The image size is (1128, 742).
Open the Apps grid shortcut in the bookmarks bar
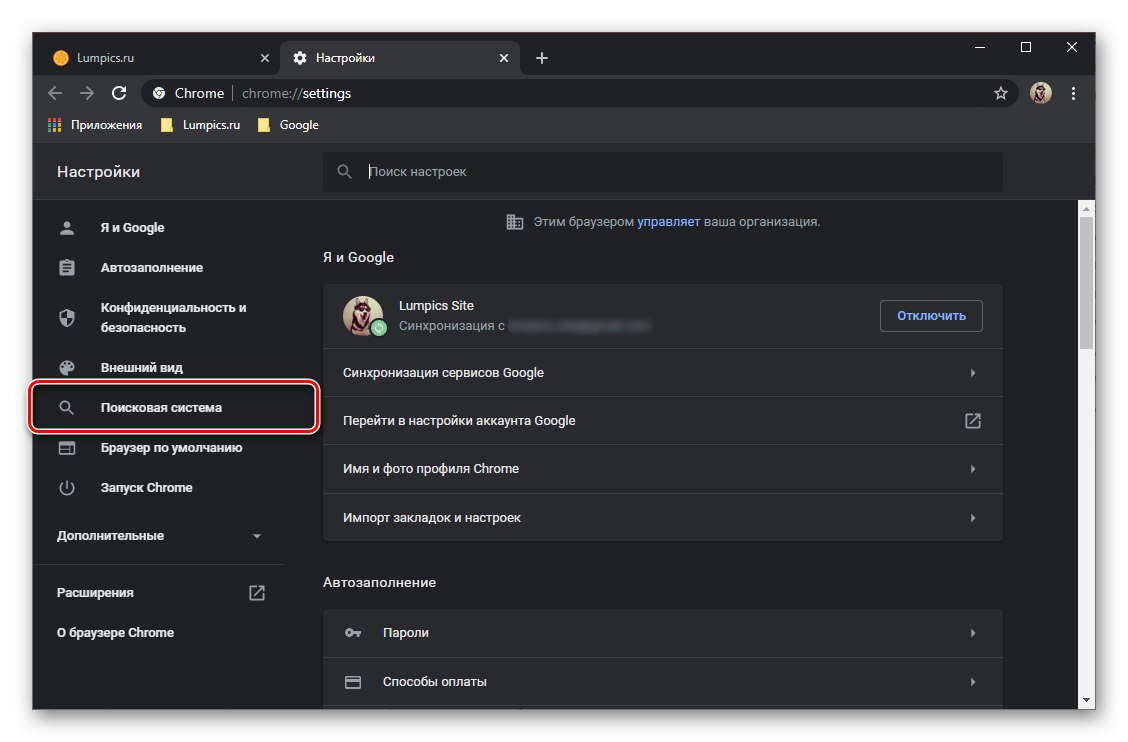tap(95, 125)
